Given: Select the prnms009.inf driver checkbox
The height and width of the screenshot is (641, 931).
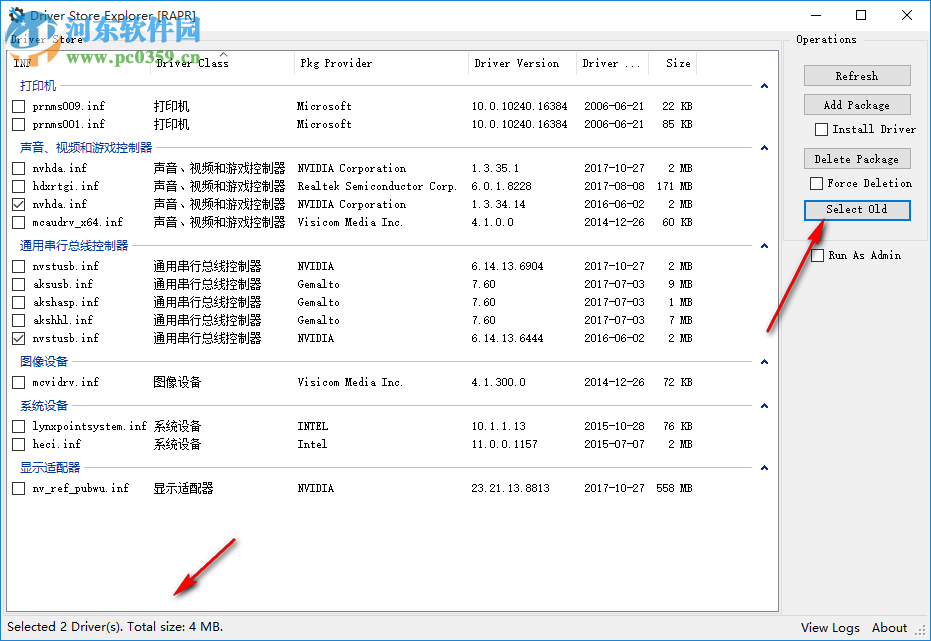Looking at the screenshot, I should tap(18, 106).
